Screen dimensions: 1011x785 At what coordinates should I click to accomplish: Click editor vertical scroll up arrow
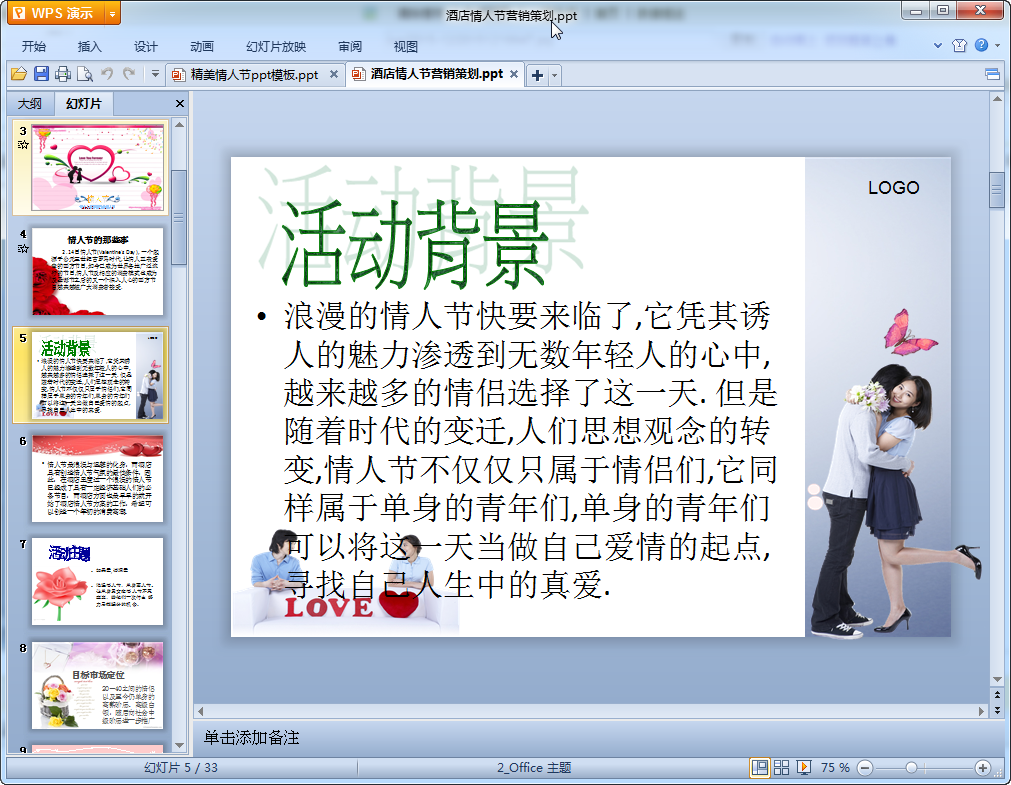(x=997, y=99)
